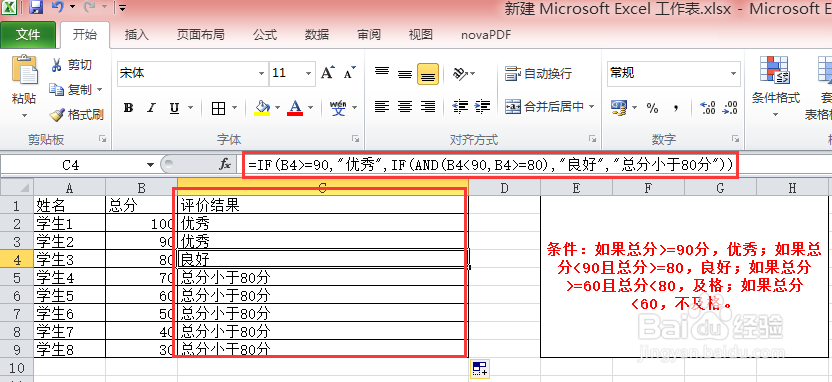Screen dimensions: 832x382
Task: Click the Undo arrow icon
Action: point(58,7)
